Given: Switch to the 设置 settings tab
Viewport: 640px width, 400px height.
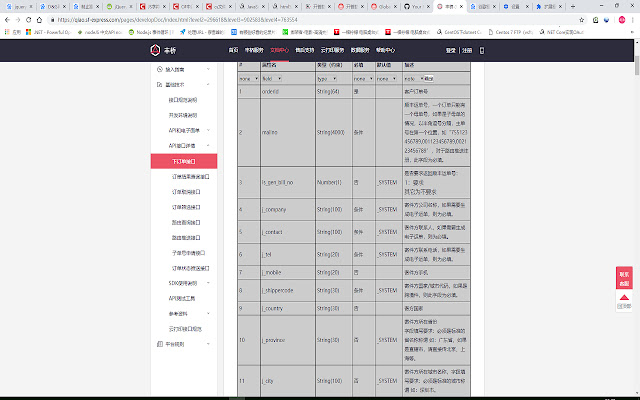Looking at the screenshot, I should point(516,7).
